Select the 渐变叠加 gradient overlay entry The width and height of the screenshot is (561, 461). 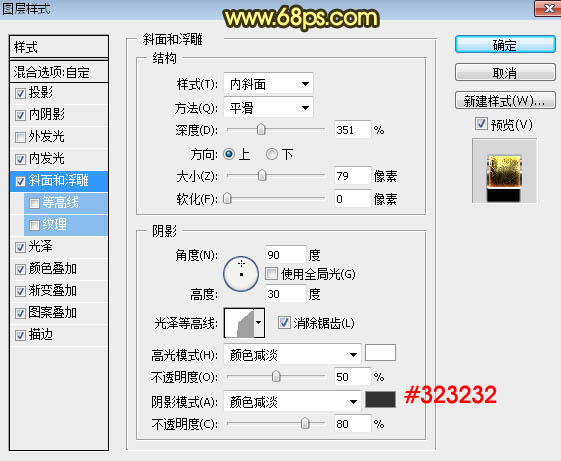pos(59,290)
